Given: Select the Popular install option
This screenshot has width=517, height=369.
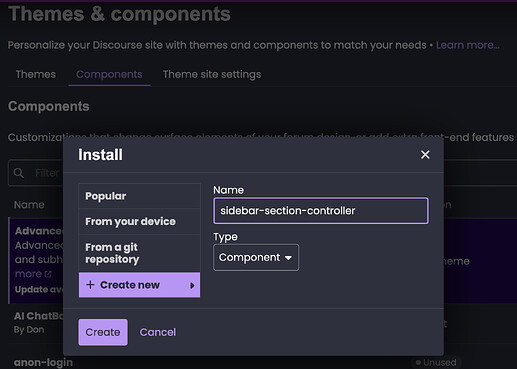Looking at the screenshot, I should point(139,196).
